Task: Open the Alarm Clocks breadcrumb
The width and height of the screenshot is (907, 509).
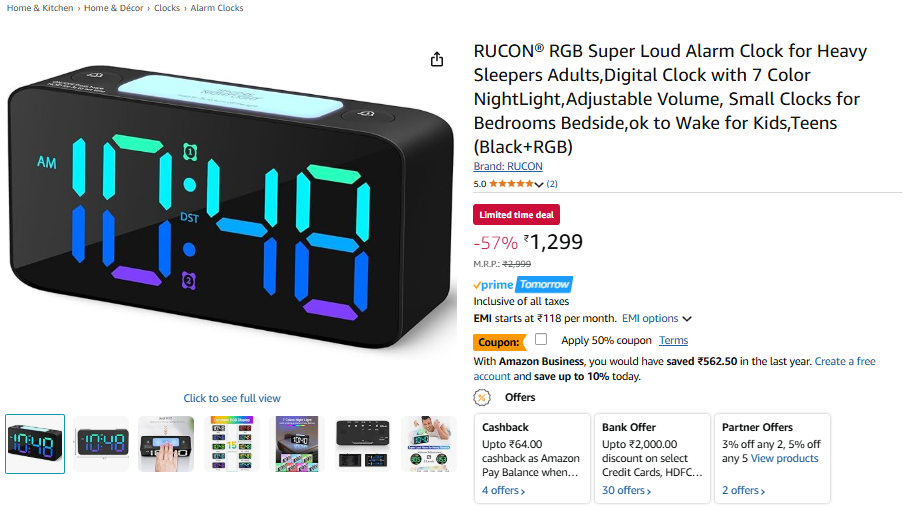Action: tap(217, 8)
